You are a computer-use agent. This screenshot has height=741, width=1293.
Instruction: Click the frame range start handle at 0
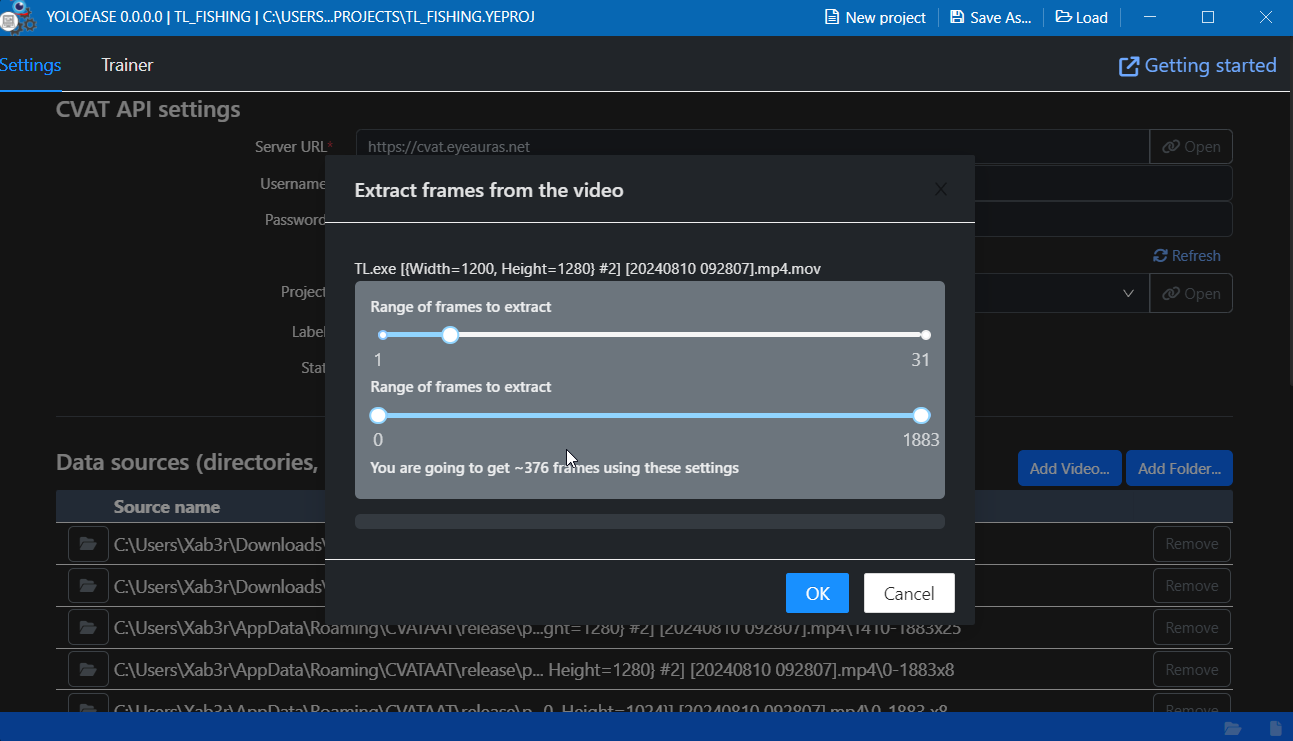[x=378, y=415]
